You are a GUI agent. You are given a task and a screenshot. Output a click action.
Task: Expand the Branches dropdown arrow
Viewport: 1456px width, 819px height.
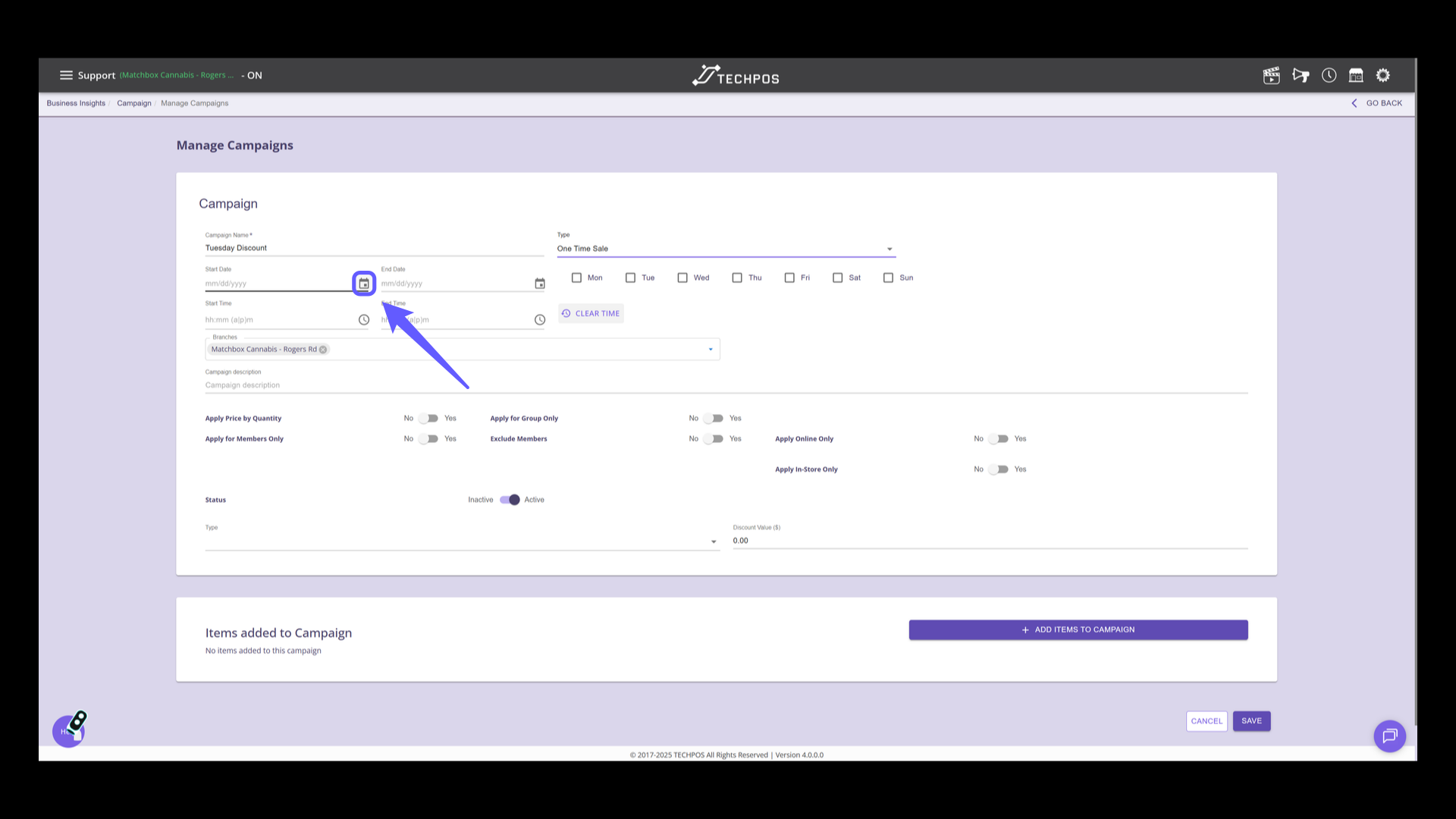[711, 350]
